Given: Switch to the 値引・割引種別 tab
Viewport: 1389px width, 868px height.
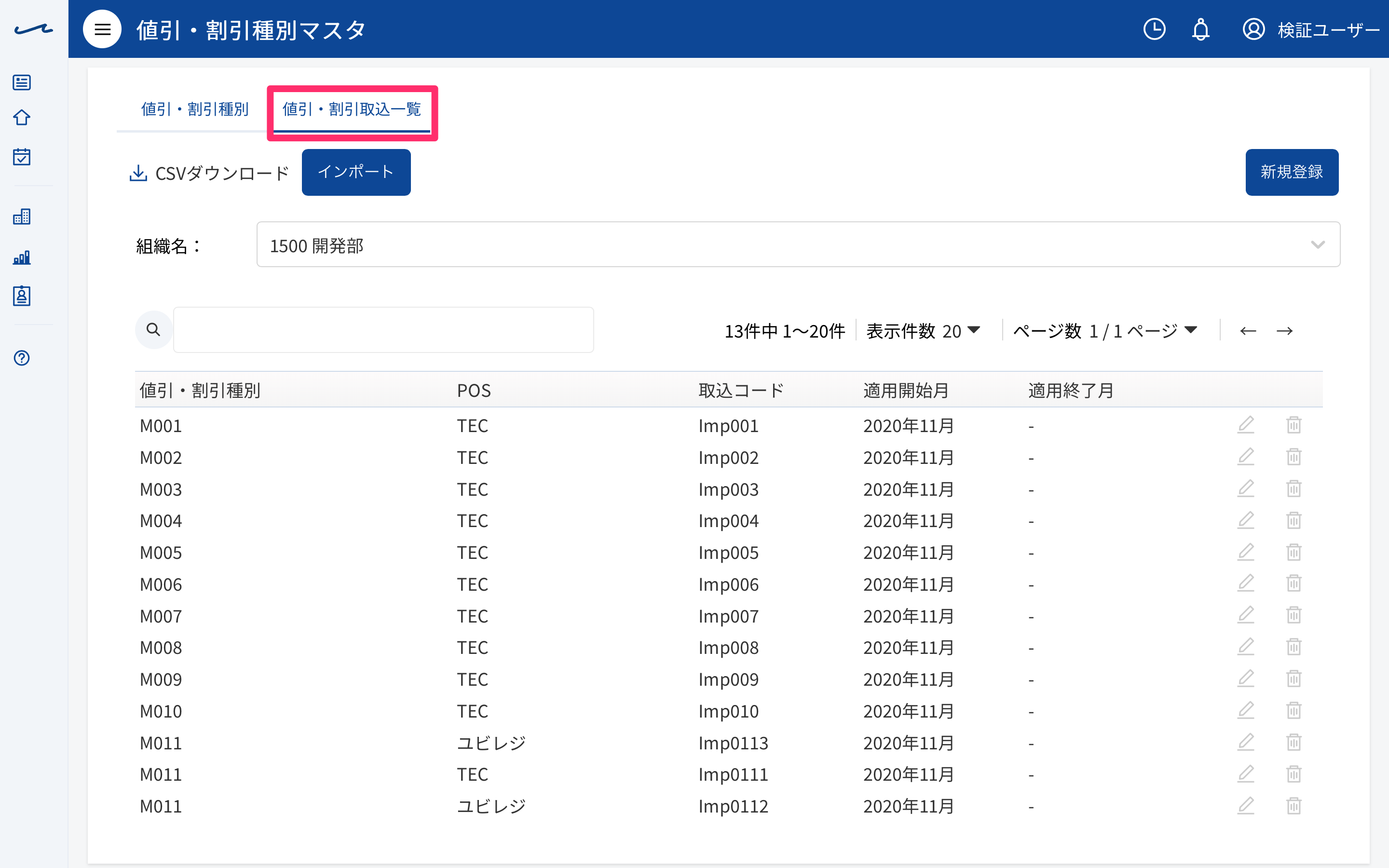Looking at the screenshot, I should [x=194, y=108].
